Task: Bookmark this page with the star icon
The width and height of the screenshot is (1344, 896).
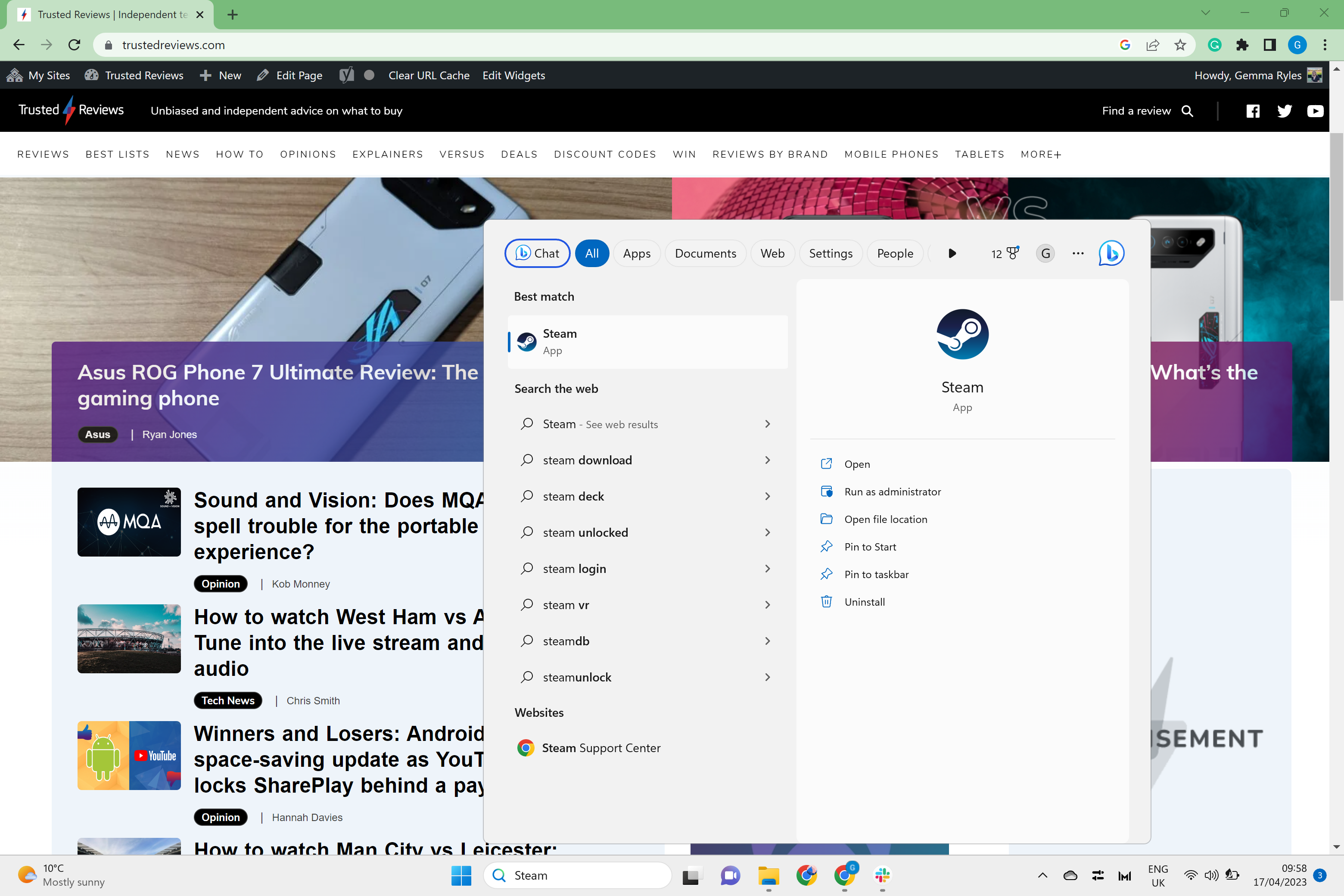Action: coord(1179,44)
